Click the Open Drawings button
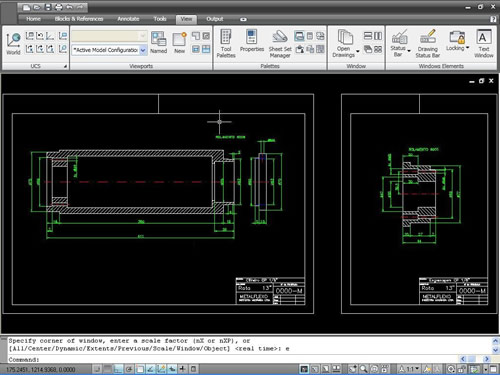The width and height of the screenshot is (500, 375). [x=345, y=43]
